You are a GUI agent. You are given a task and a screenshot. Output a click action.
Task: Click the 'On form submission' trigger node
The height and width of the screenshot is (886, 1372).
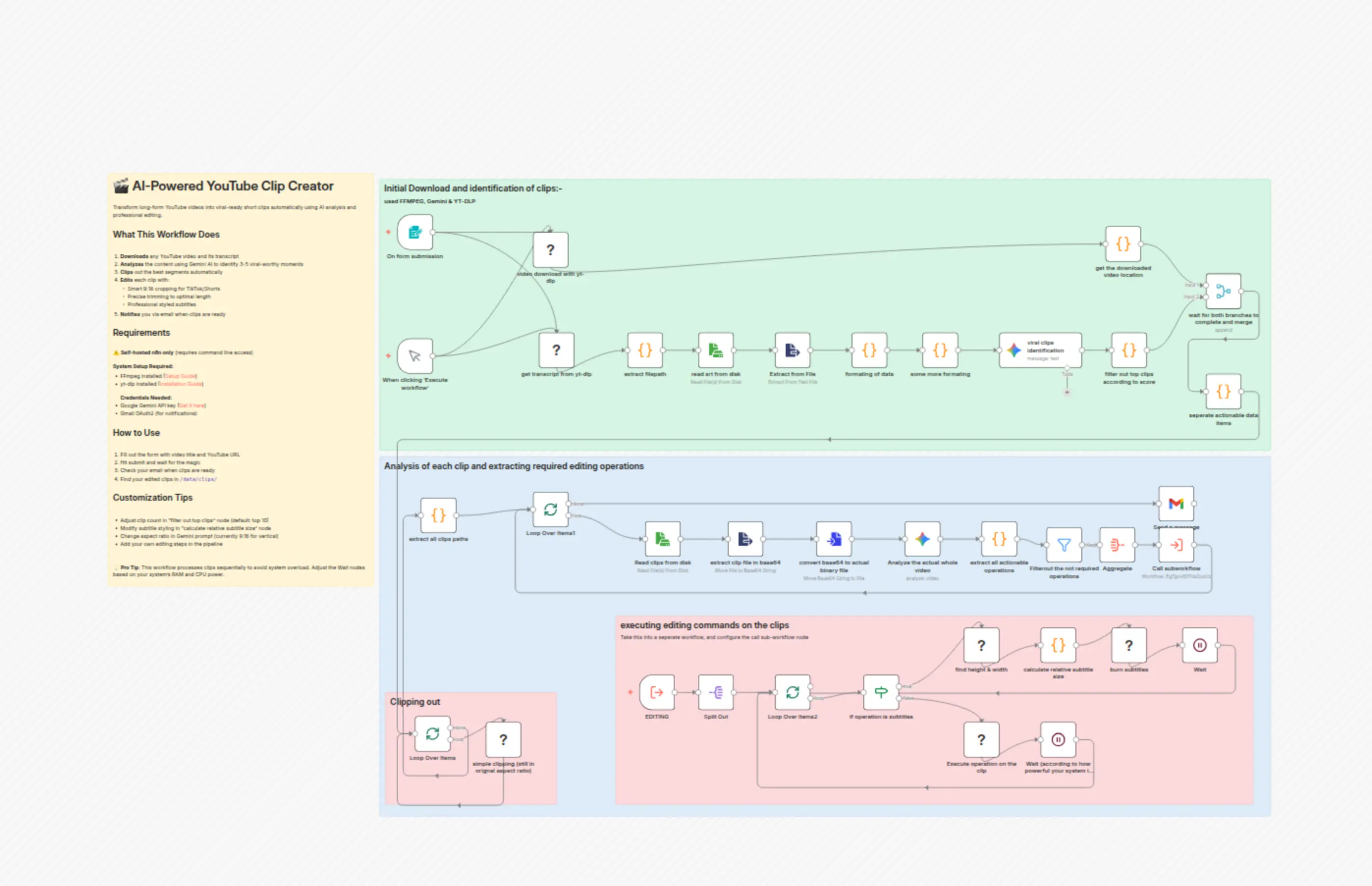(x=414, y=233)
